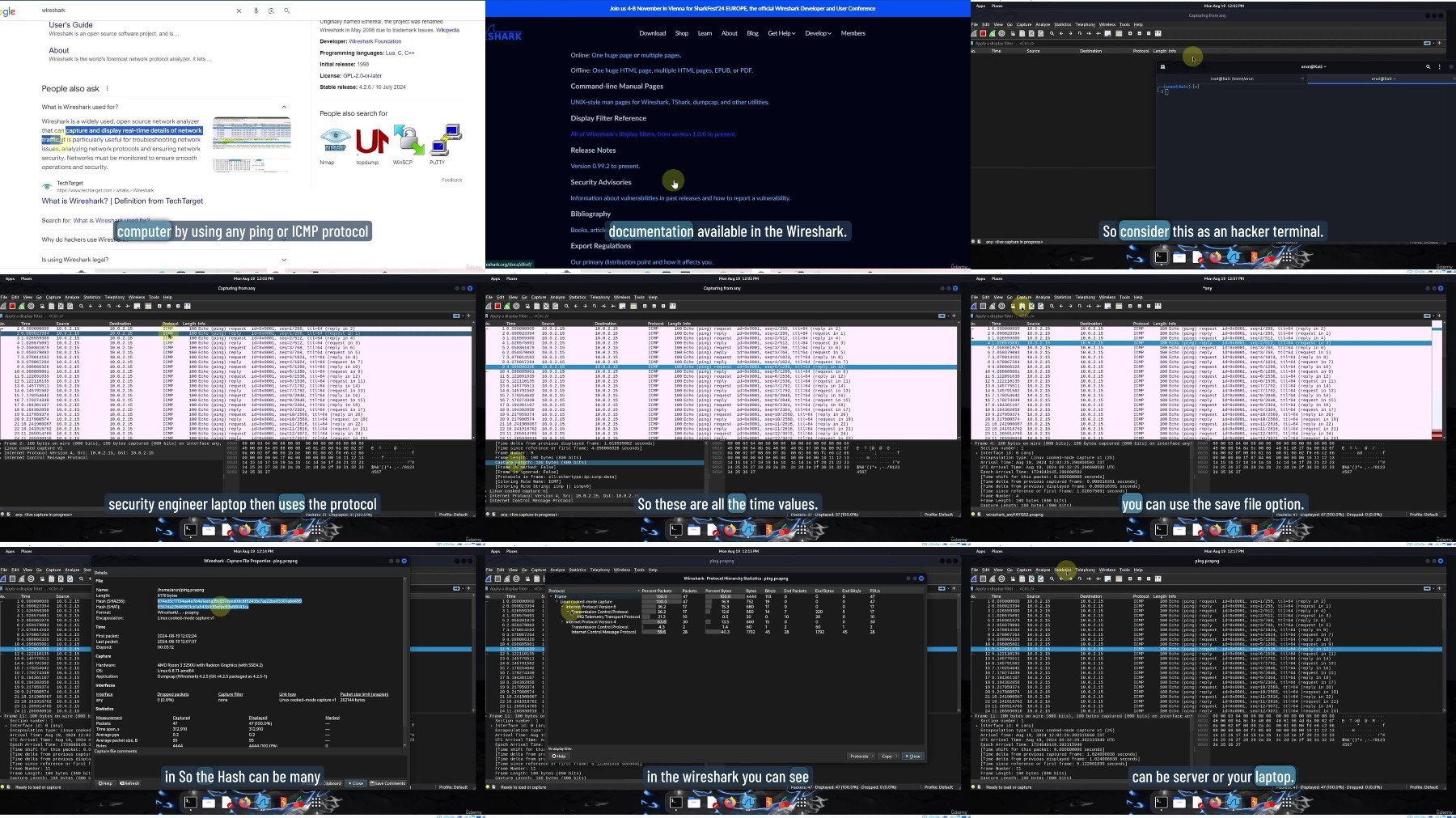Viewport: 1456px width, 818px height.
Task: Show applications grid in hacker terminal frame dock
Action: click(x=1286, y=257)
